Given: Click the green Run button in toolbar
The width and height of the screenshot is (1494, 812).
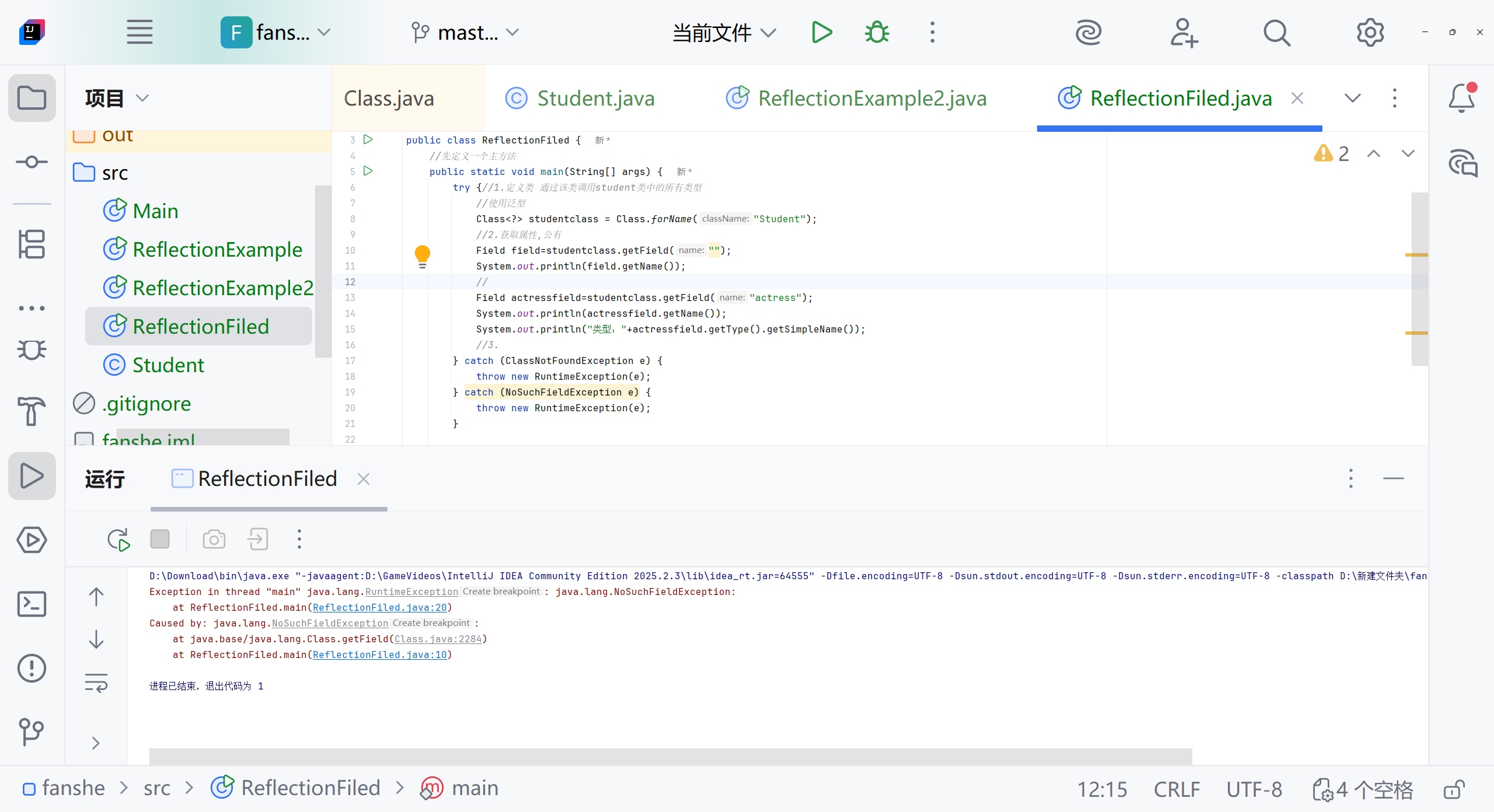Looking at the screenshot, I should [822, 33].
